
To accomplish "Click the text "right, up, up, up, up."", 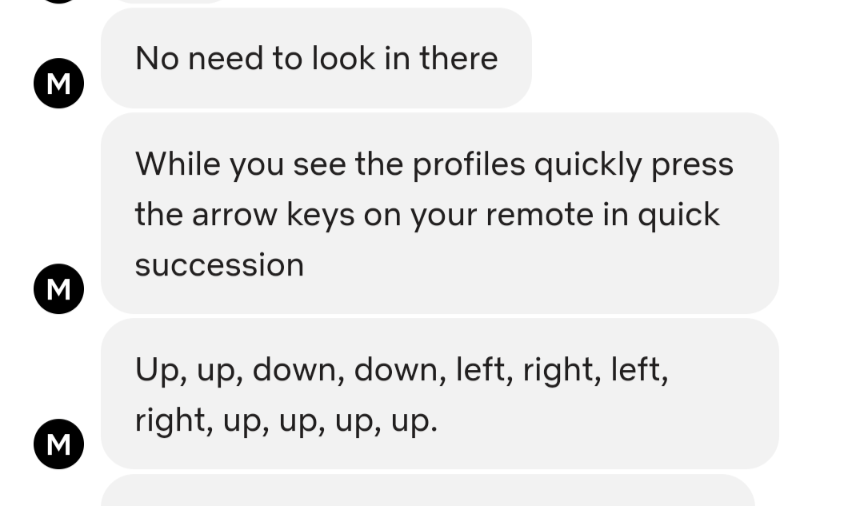I will (x=286, y=421).
